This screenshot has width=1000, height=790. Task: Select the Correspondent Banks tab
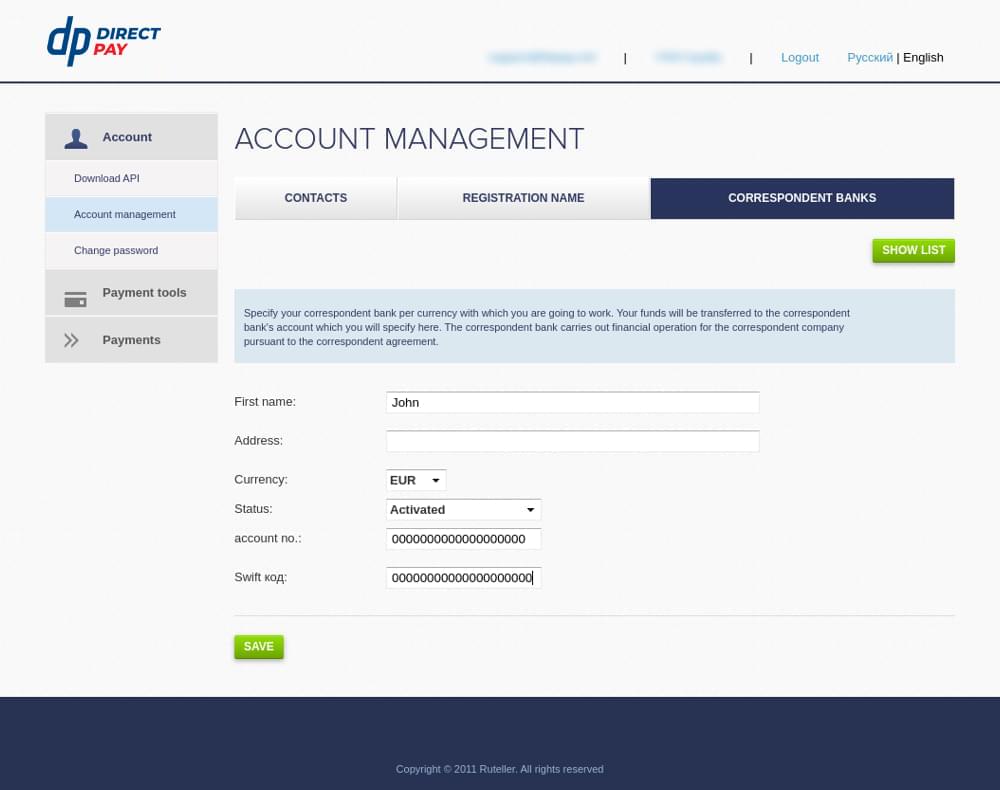pyautogui.click(x=802, y=198)
